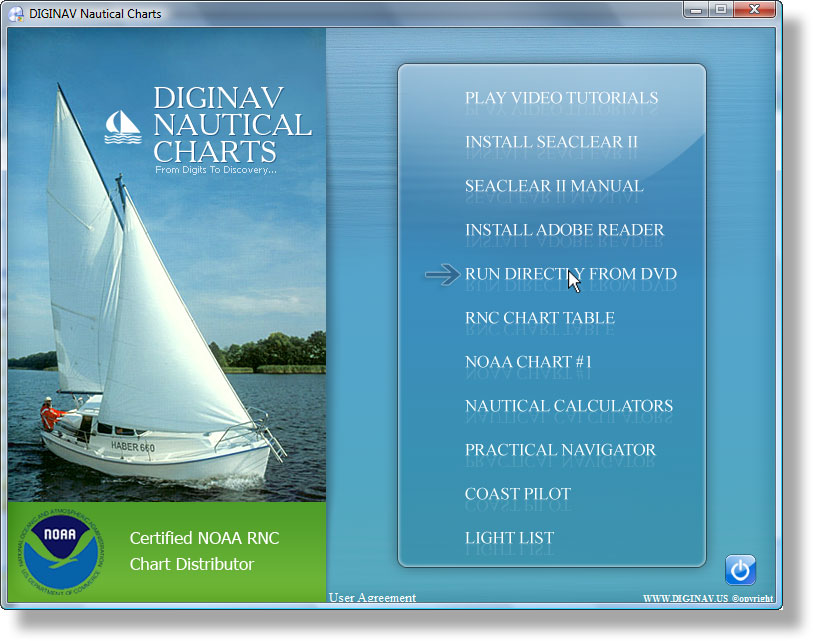Open the Coast Pilot
Screen dimensions: 813x641
click(x=517, y=494)
